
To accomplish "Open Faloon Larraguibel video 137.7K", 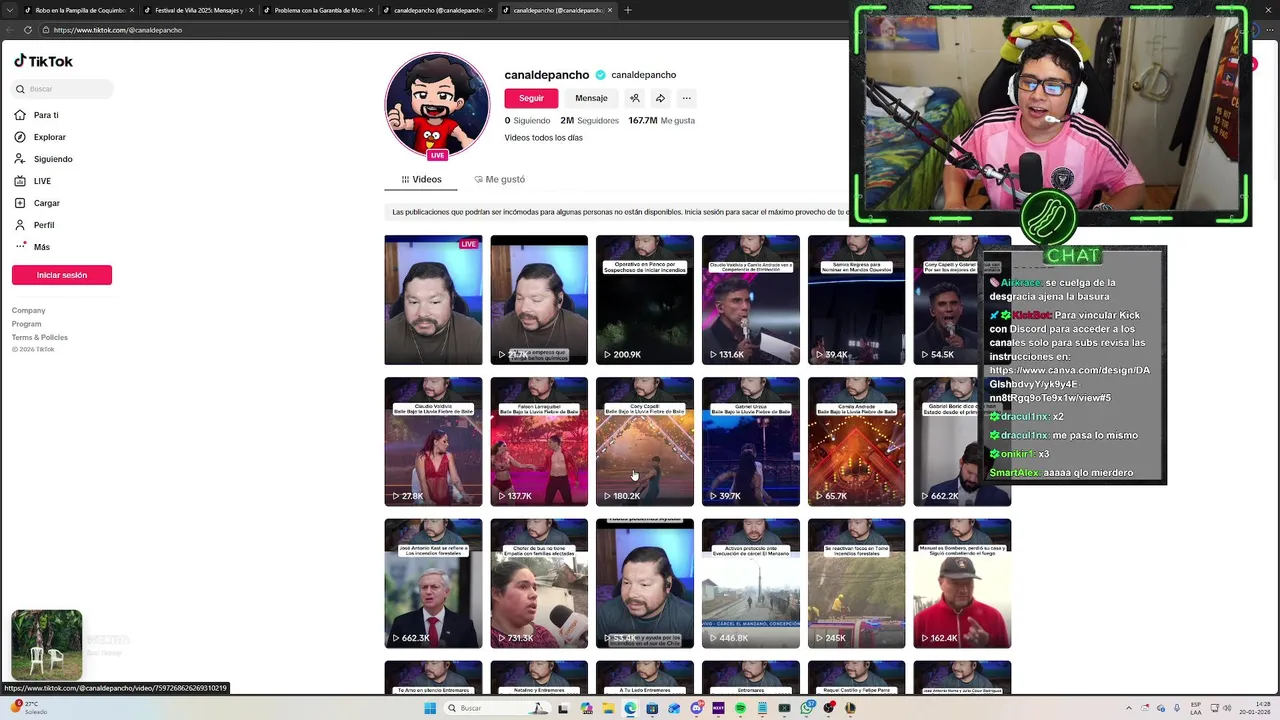I will coord(539,442).
